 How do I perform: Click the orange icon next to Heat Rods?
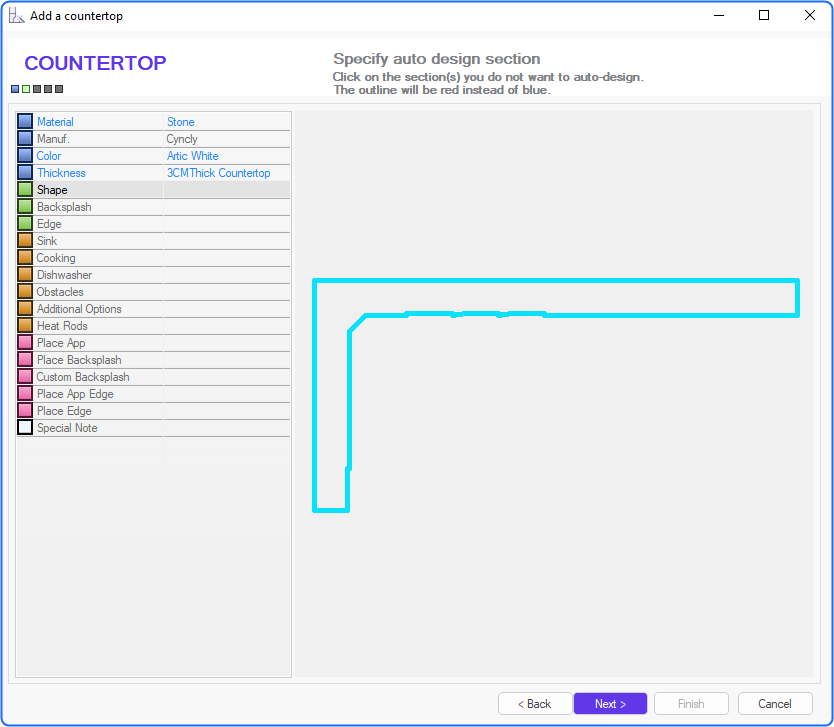[25, 326]
